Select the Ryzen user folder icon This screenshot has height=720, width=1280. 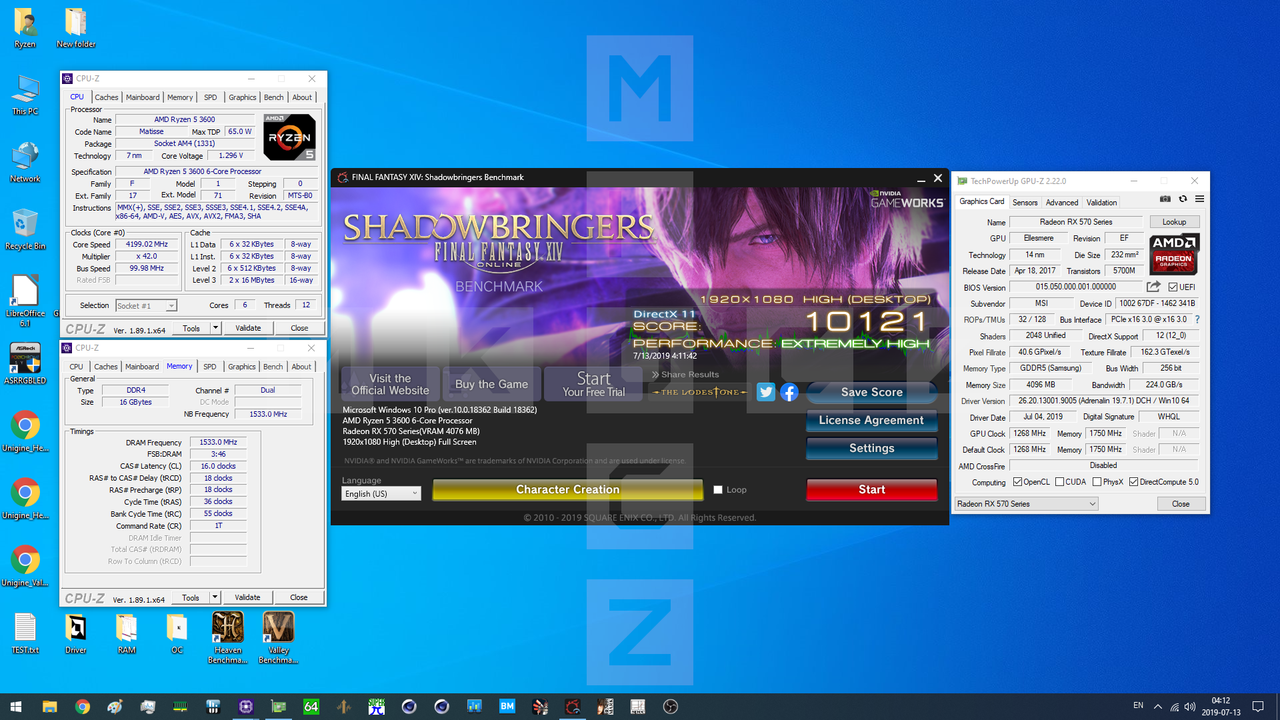point(25,28)
